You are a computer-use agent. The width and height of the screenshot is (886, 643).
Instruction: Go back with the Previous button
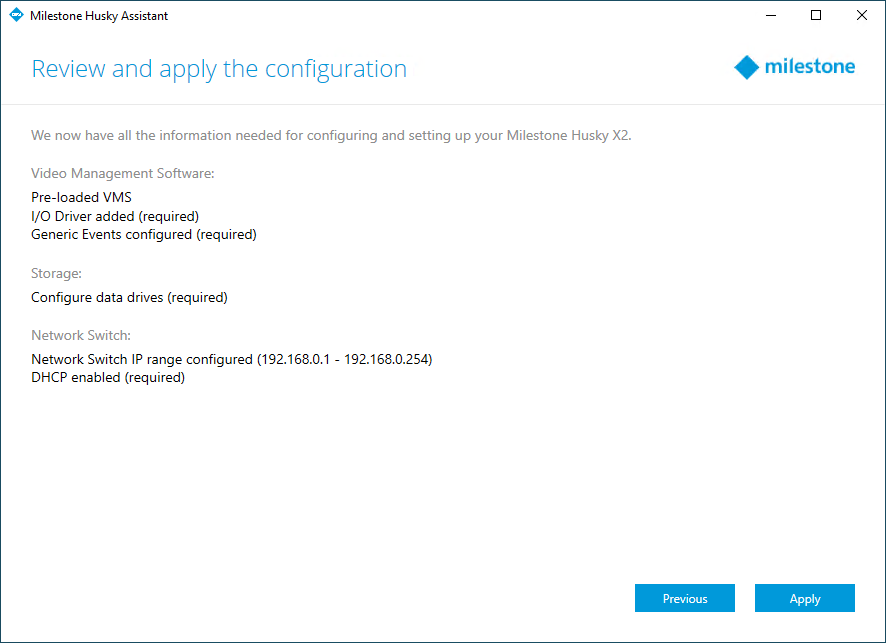pyautogui.click(x=684, y=598)
